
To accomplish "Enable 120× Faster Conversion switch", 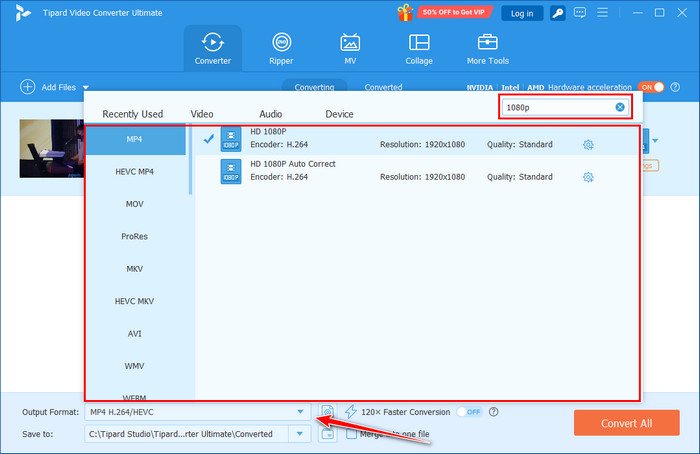I will click(468, 411).
